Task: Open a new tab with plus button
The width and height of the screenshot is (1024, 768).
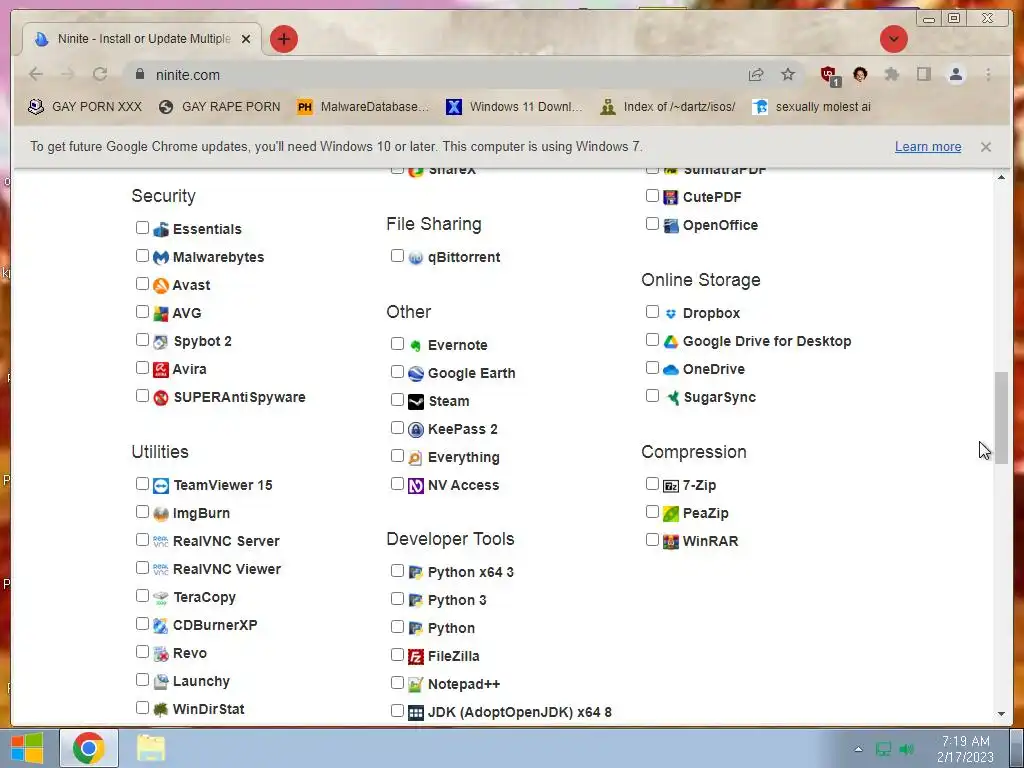Action: 283,39
